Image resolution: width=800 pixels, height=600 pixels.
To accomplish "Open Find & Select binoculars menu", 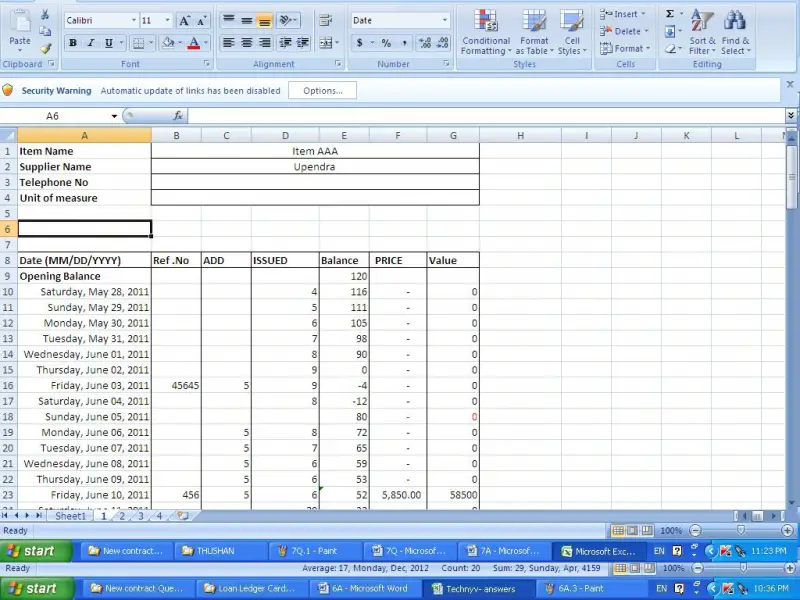I will click(x=735, y=32).
